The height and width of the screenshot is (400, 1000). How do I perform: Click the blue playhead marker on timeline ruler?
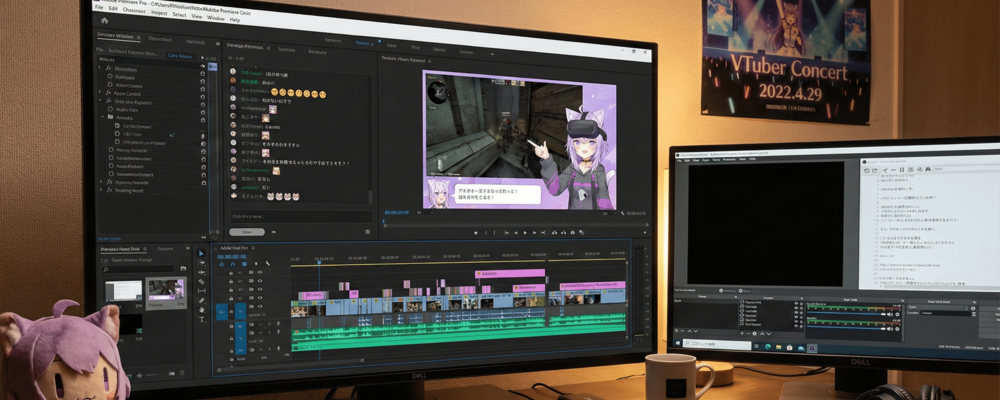point(319,262)
